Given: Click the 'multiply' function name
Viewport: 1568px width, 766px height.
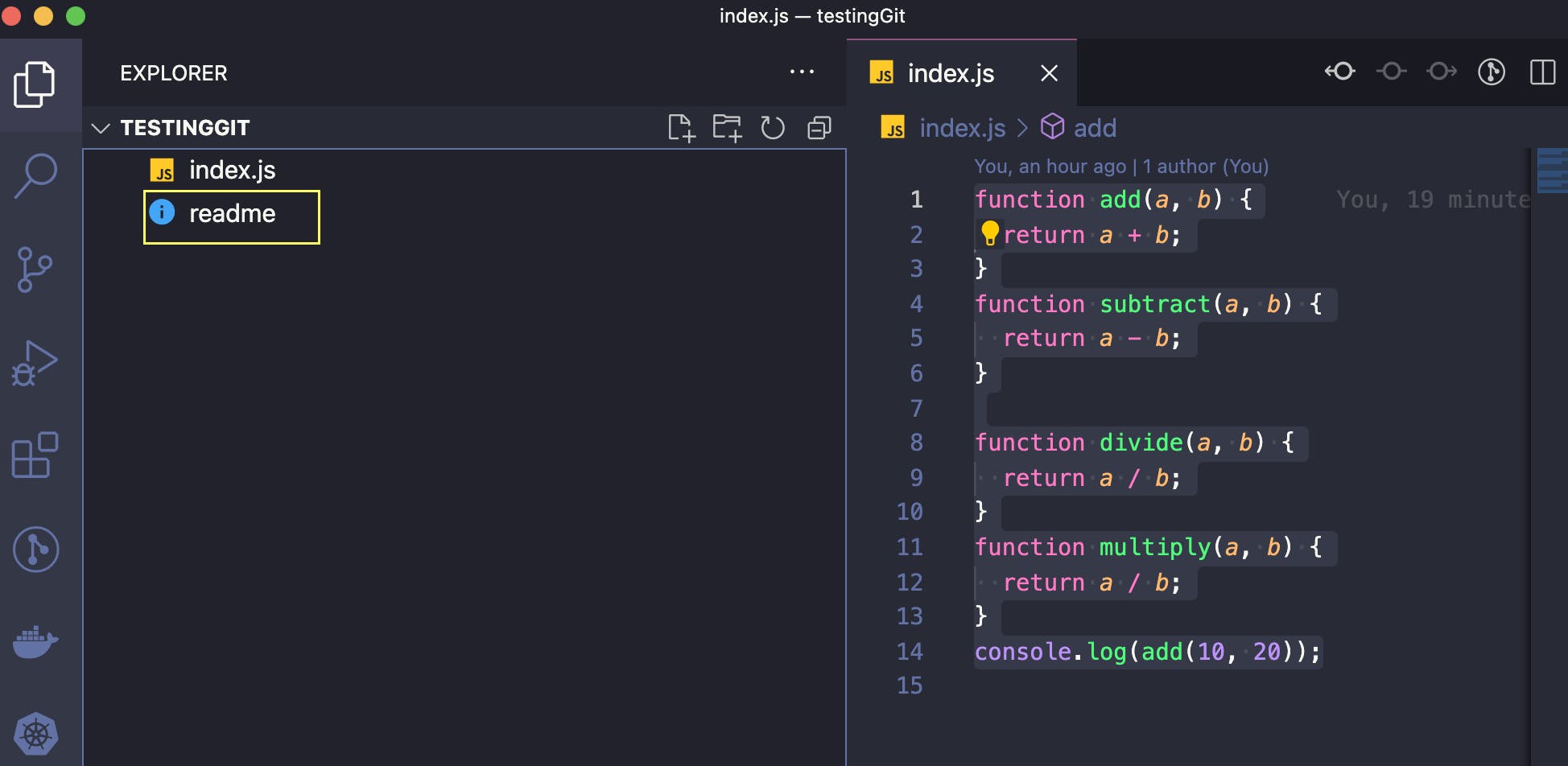Looking at the screenshot, I should click(x=1155, y=547).
